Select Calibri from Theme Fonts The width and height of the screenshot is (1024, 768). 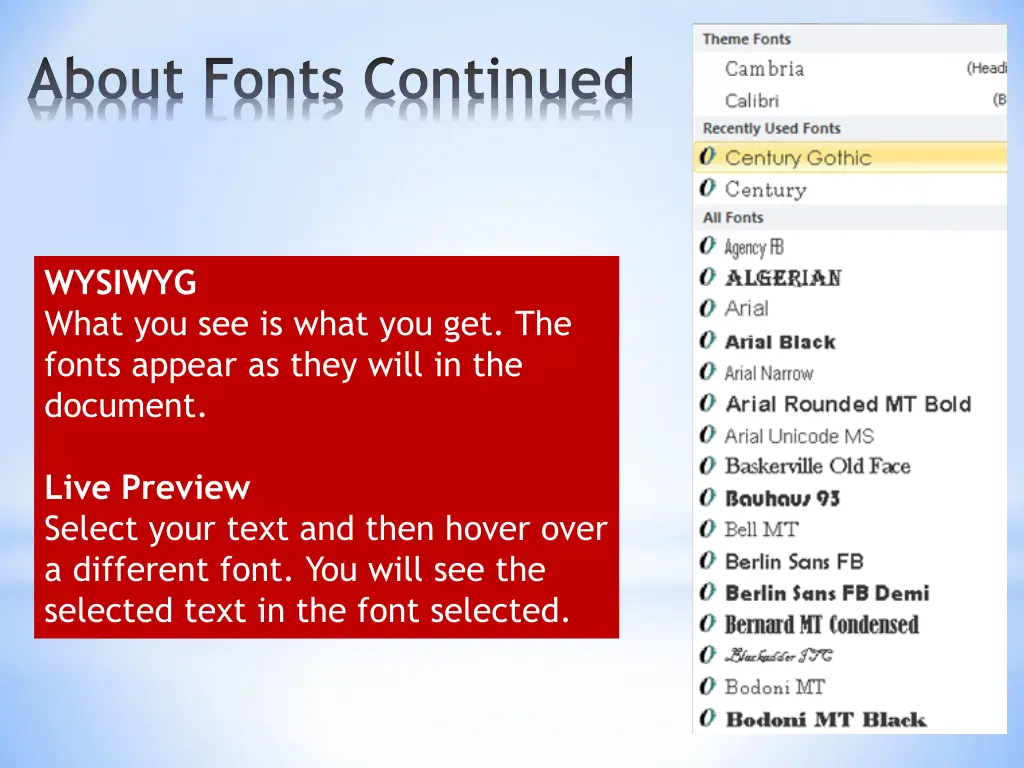[850, 101]
